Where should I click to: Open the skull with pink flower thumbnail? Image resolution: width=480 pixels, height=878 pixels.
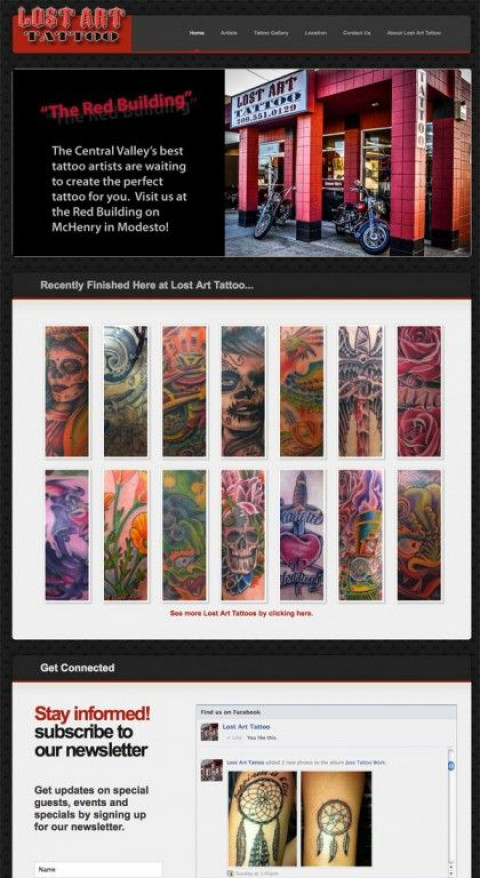243,535
